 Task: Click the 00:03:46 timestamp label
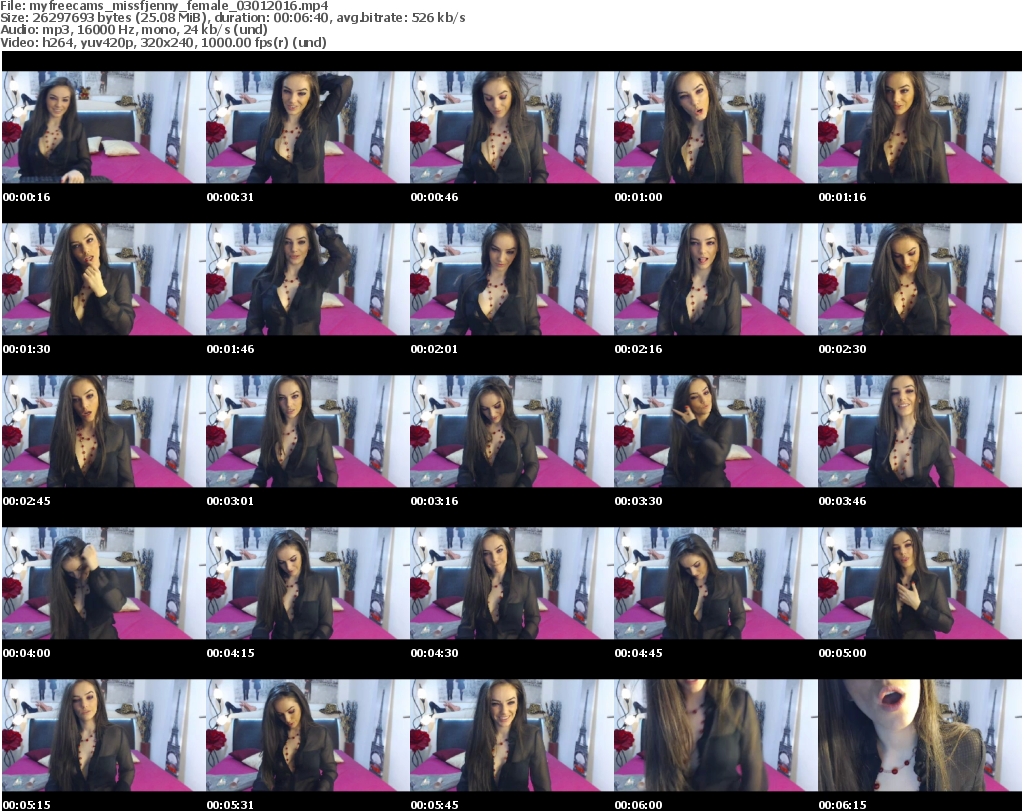[842, 501]
